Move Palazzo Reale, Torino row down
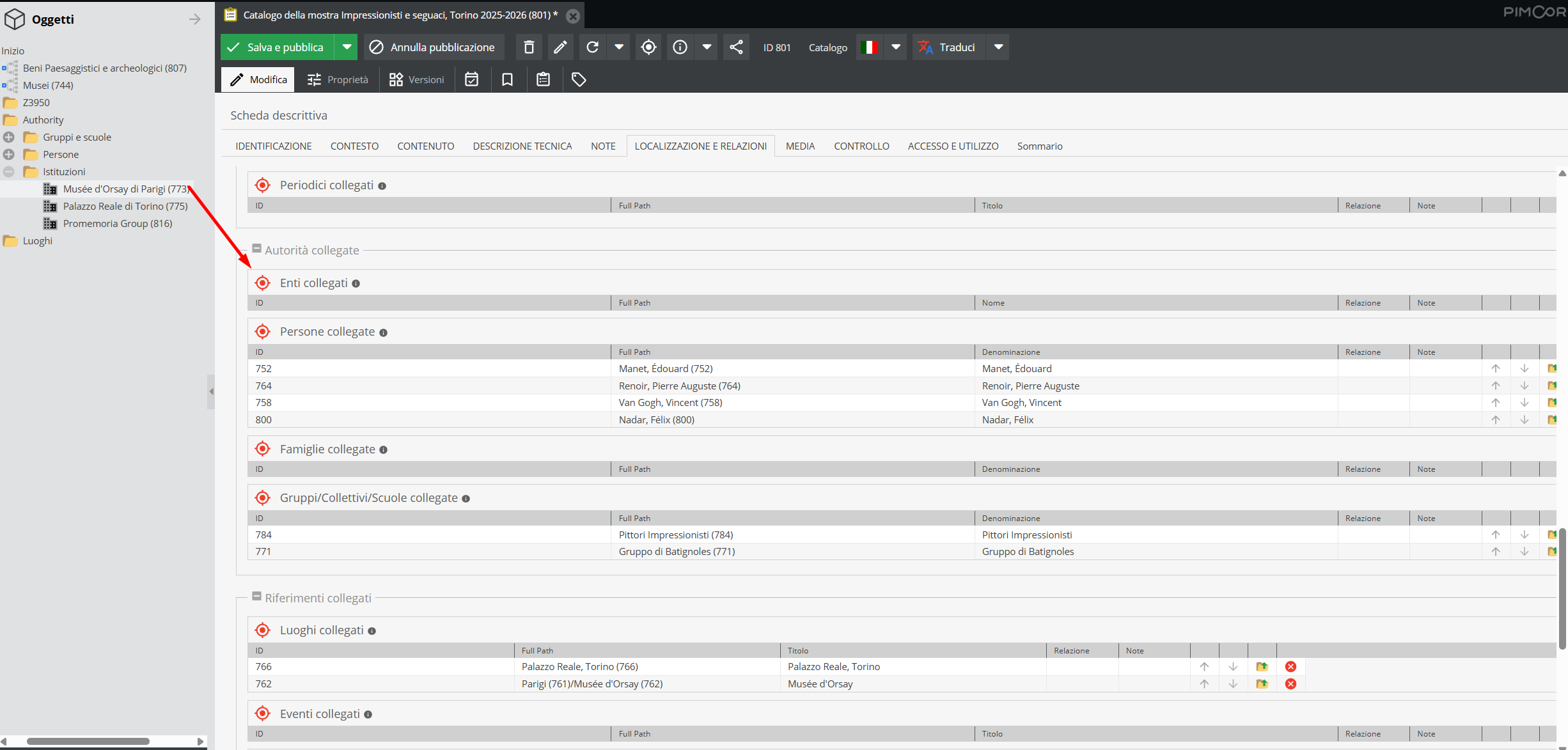 pyautogui.click(x=1233, y=667)
